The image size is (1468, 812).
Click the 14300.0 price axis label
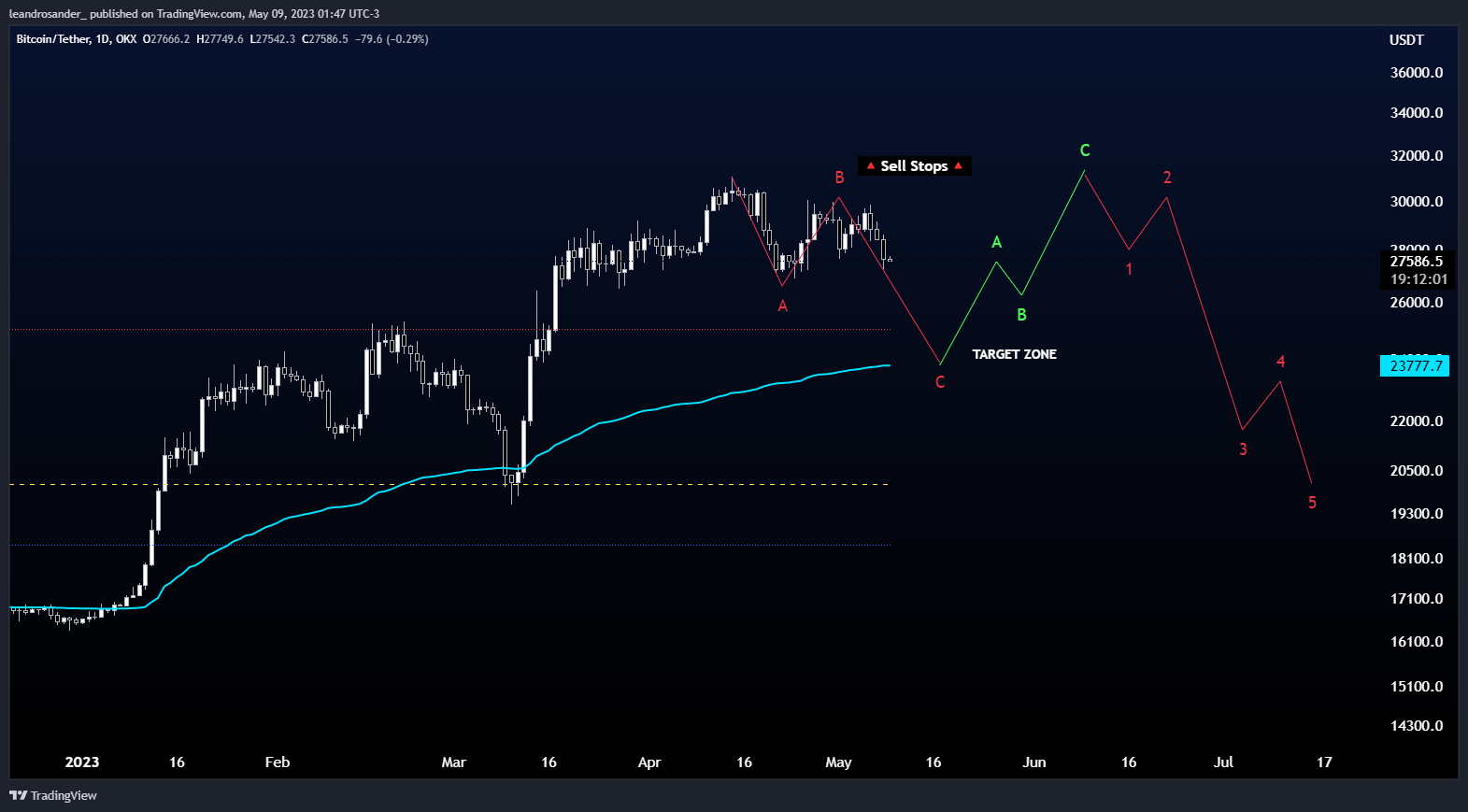tap(1417, 726)
